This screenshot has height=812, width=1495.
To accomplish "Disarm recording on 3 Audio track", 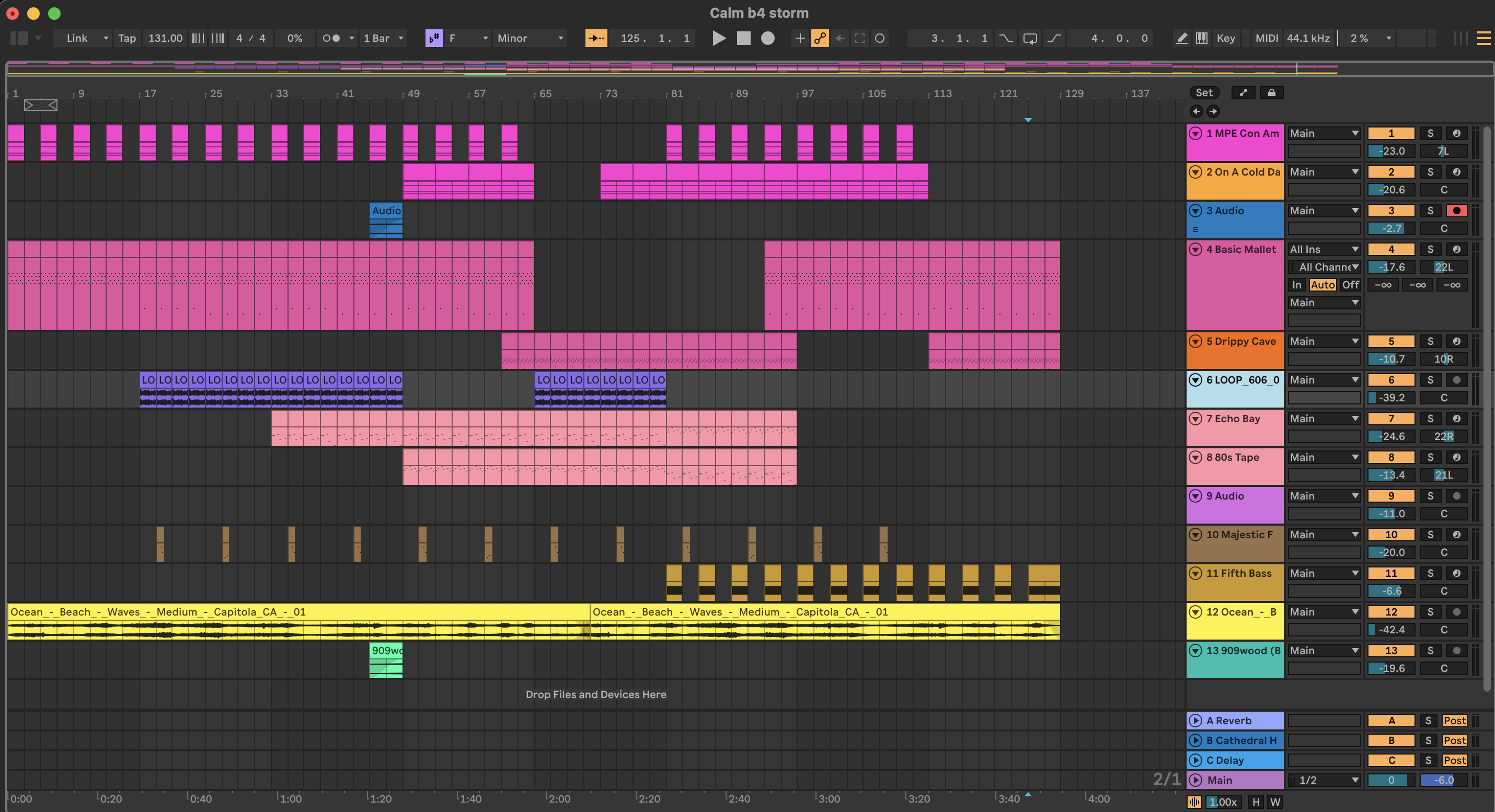I will click(1456, 211).
